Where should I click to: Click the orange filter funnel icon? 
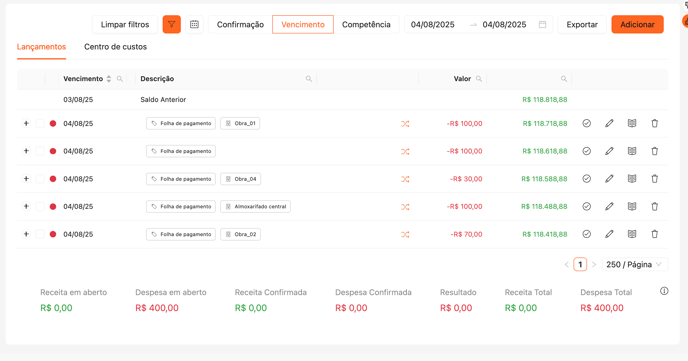[x=172, y=25]
